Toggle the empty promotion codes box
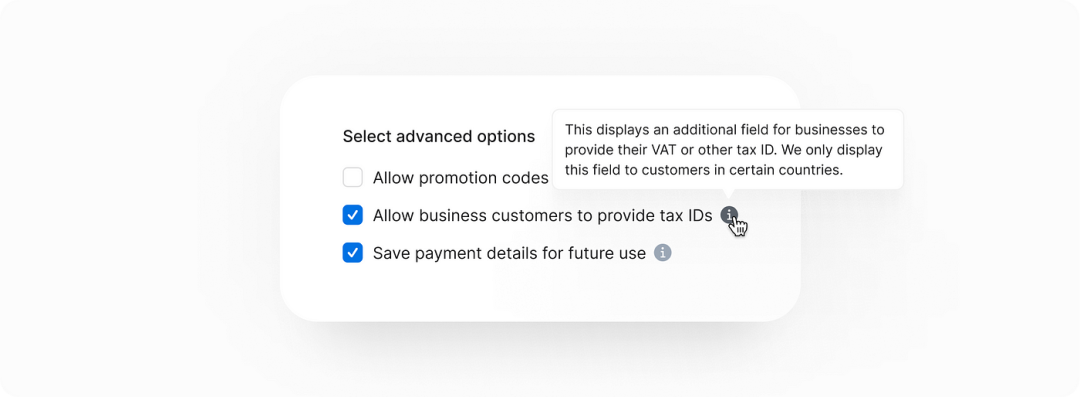 (x=353, y=178)
